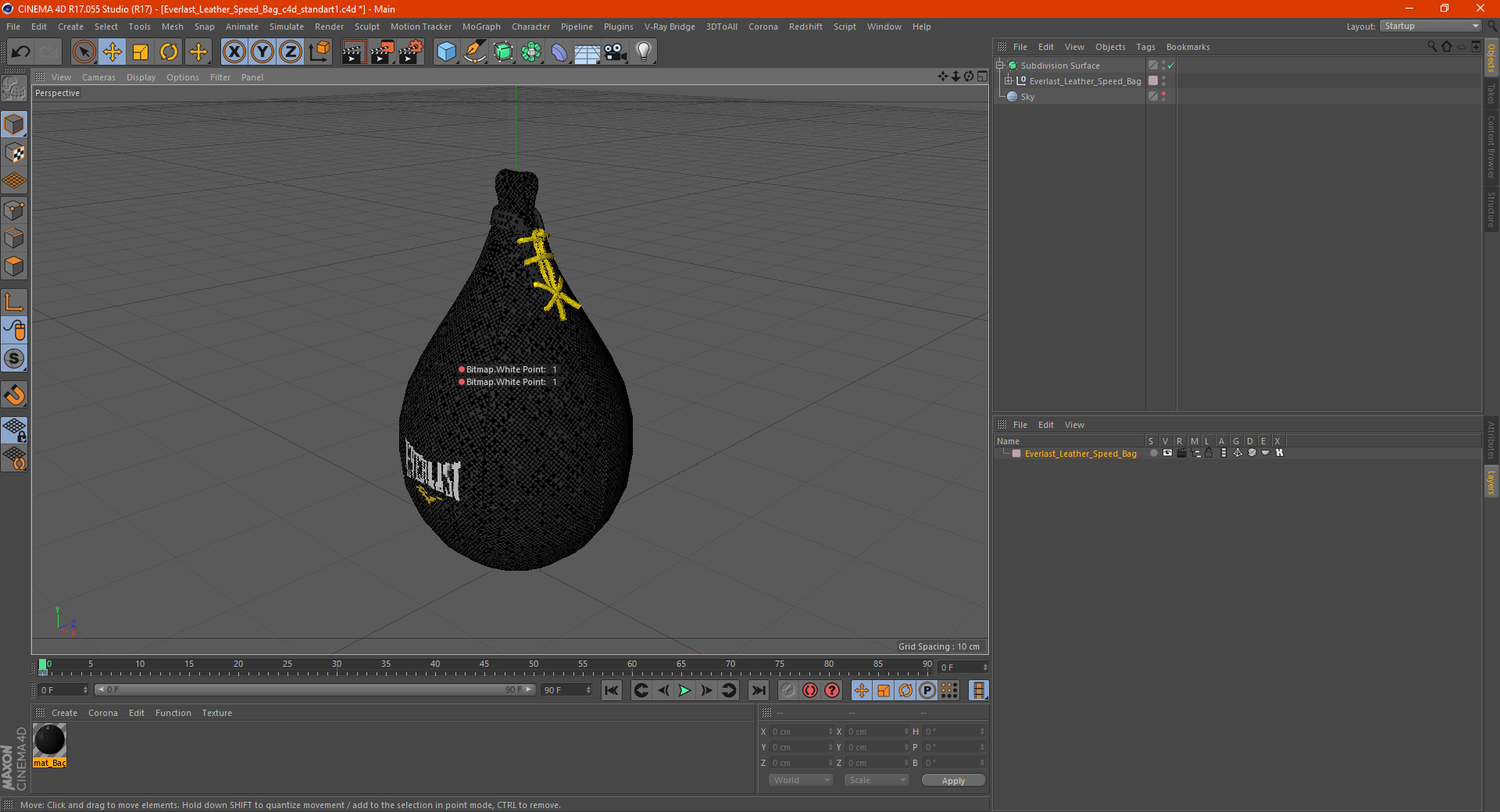
Task: Toggle the coordinate system icon
Action: coord(319,52)
